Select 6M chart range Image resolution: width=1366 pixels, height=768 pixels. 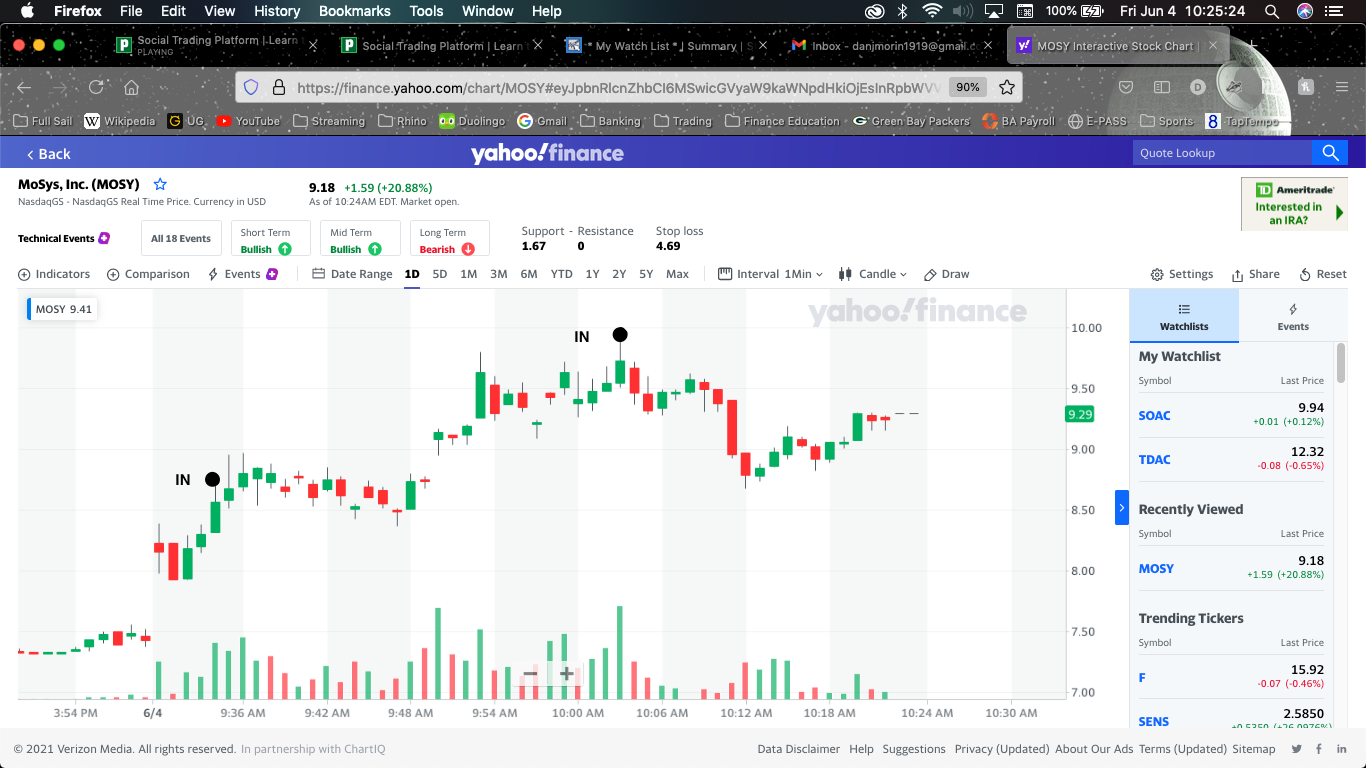tap(529, 274)
